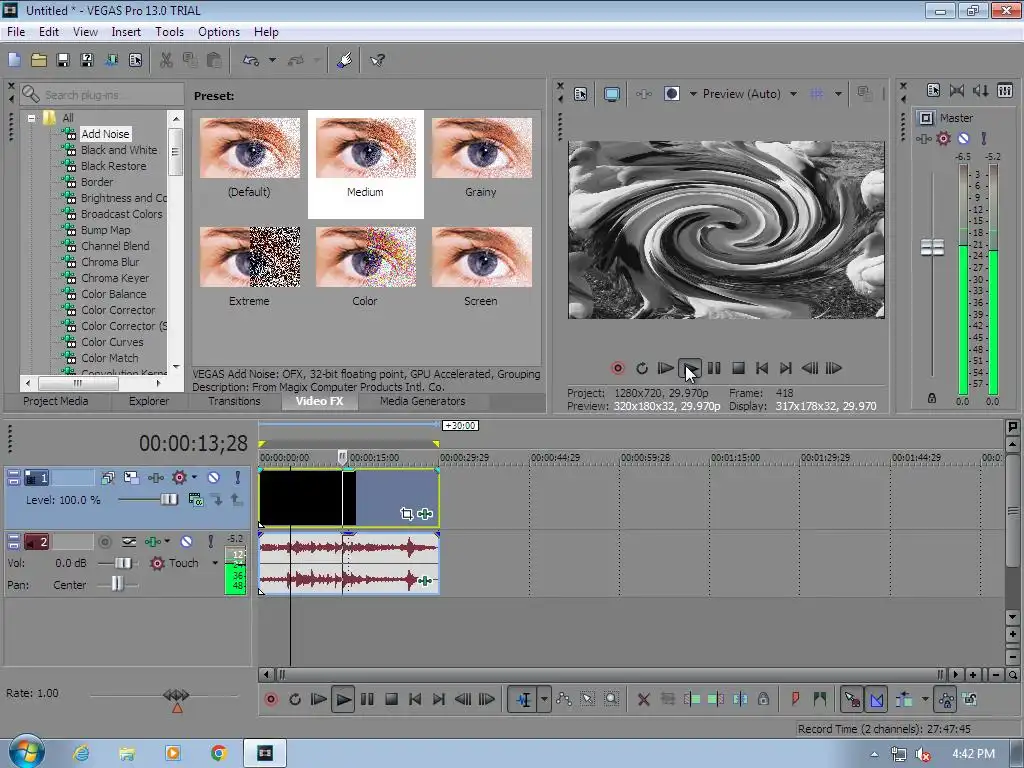Image resolution: width=1024 pixels, height=768 pixels.
Task: Switch to the Transitions tab
Action: (234, 401)
